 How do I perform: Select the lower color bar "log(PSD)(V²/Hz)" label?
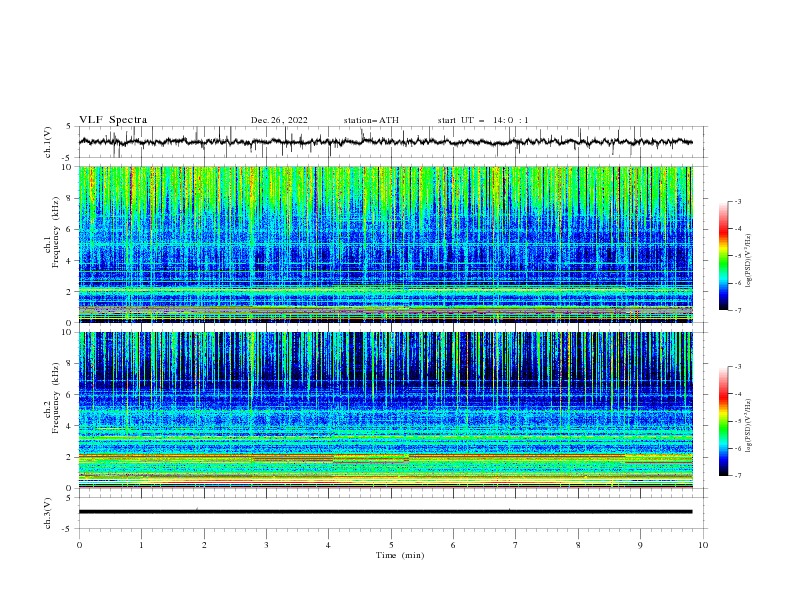748,426
